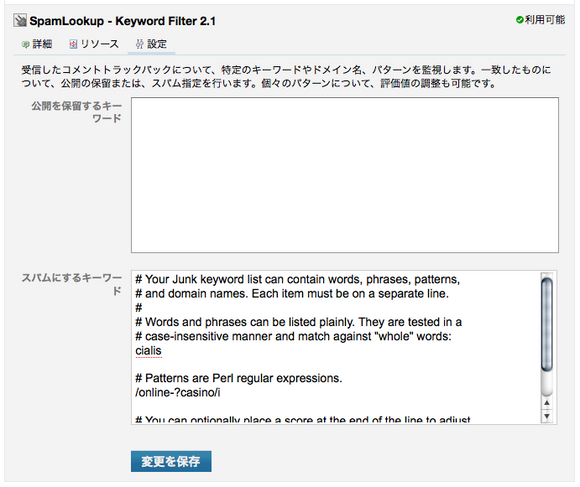Screen dimensions: 580x487
Task: Click the 利用可能 status label
Action: pyautogui.click(x=544, y=20)
